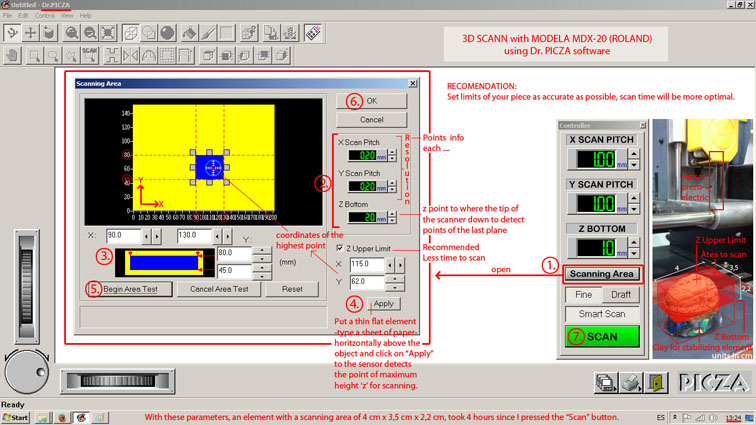Click the overlapping shapes display icon
756x425 pixels.
click(149, 33)
